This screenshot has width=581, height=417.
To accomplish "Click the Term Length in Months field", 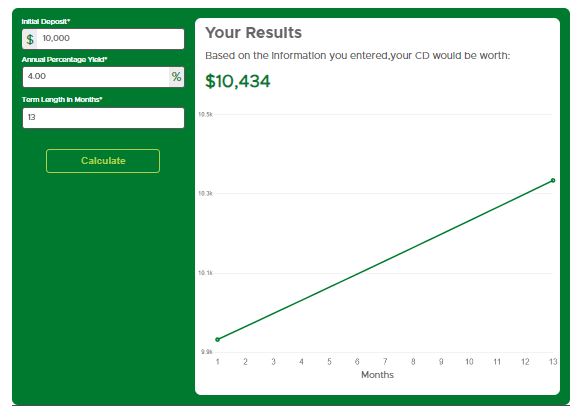I will click(103, 118).
